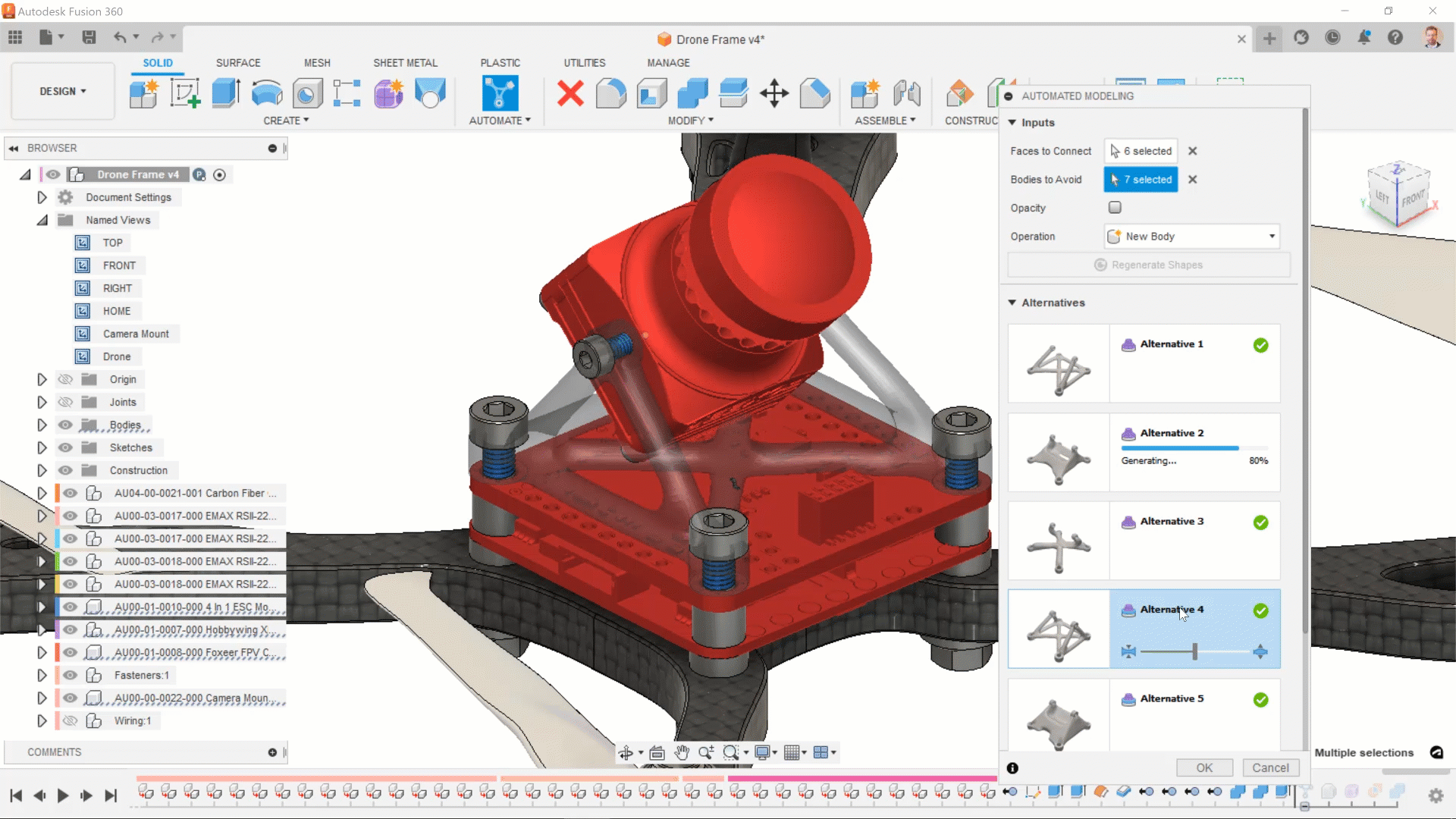Image resolution: width=1456 pixels, height=819 pixels.
Task: Select the Fillet tool icon
Action: tap(611, 94)
